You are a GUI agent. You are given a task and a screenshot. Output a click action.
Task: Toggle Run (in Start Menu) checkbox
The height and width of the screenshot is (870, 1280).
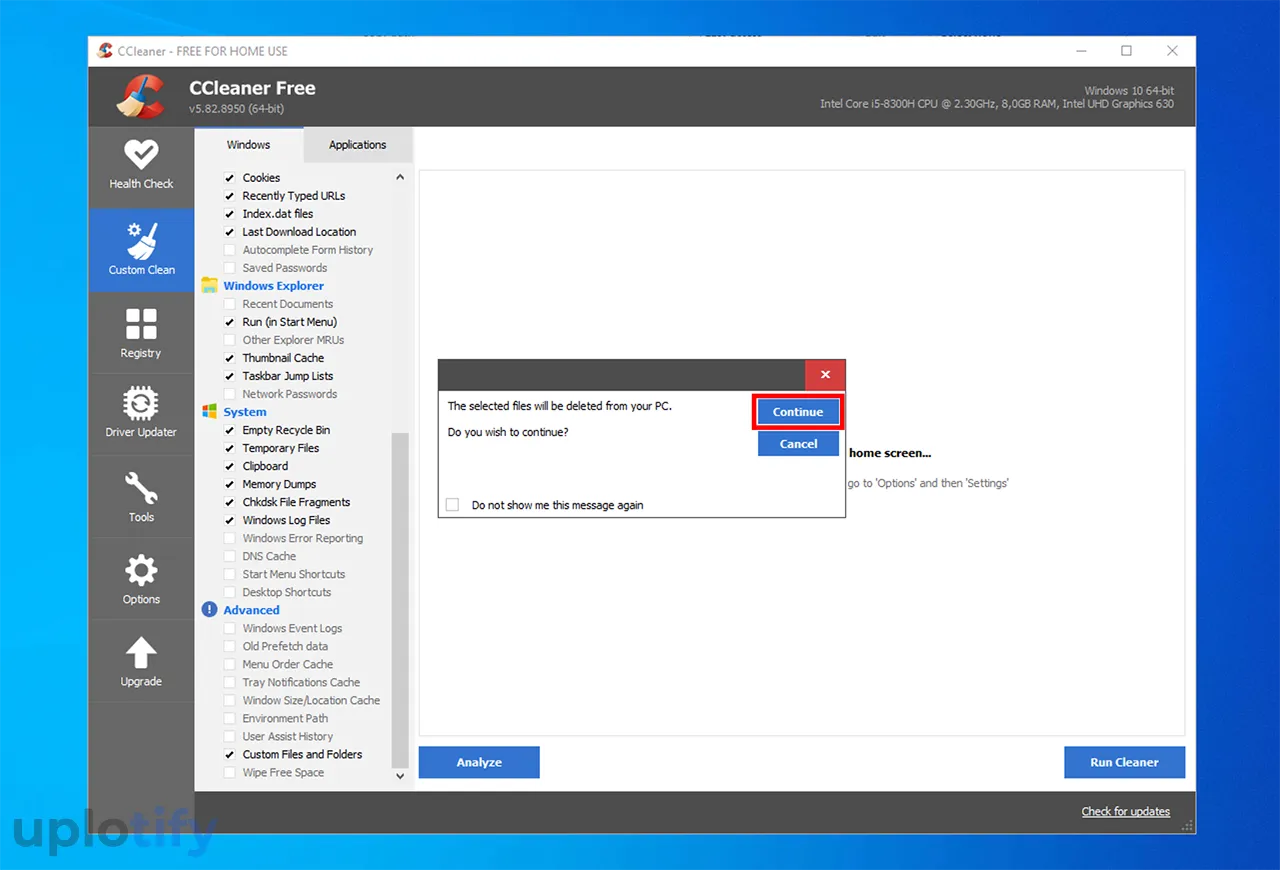pyautogui.click(x=230, y=322)
